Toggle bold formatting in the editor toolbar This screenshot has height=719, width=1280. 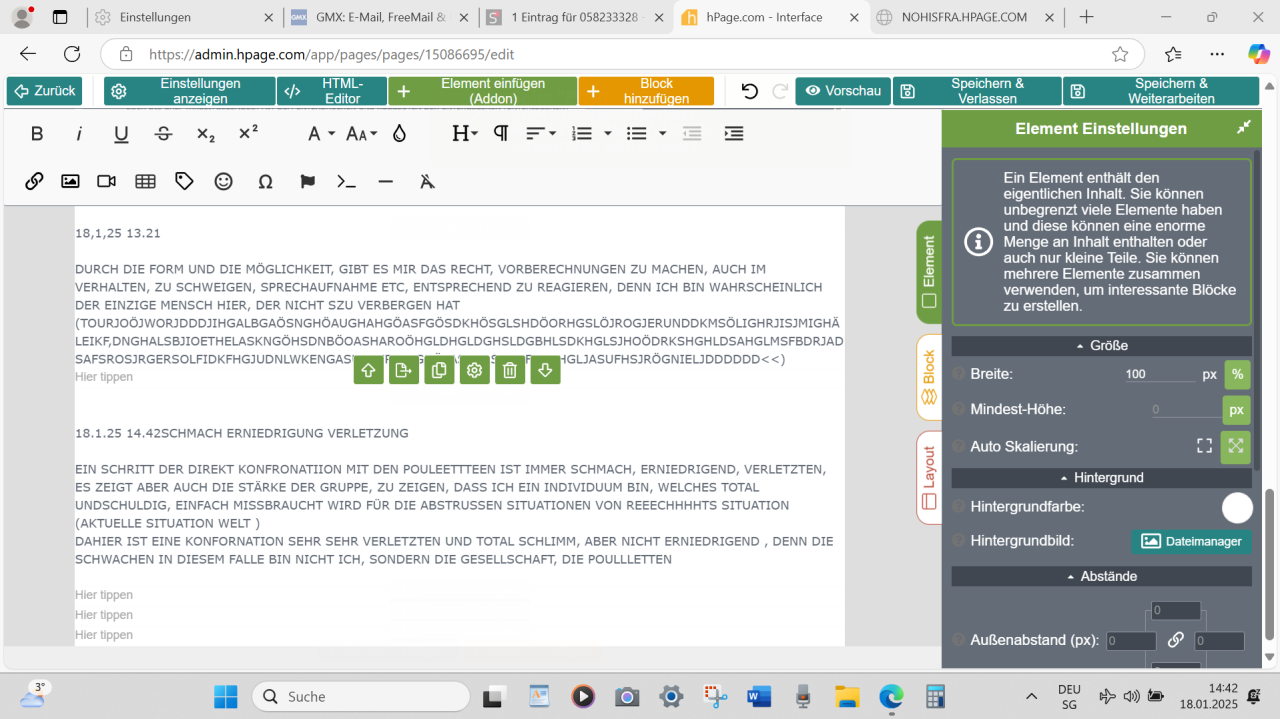(x=37, y=134)
